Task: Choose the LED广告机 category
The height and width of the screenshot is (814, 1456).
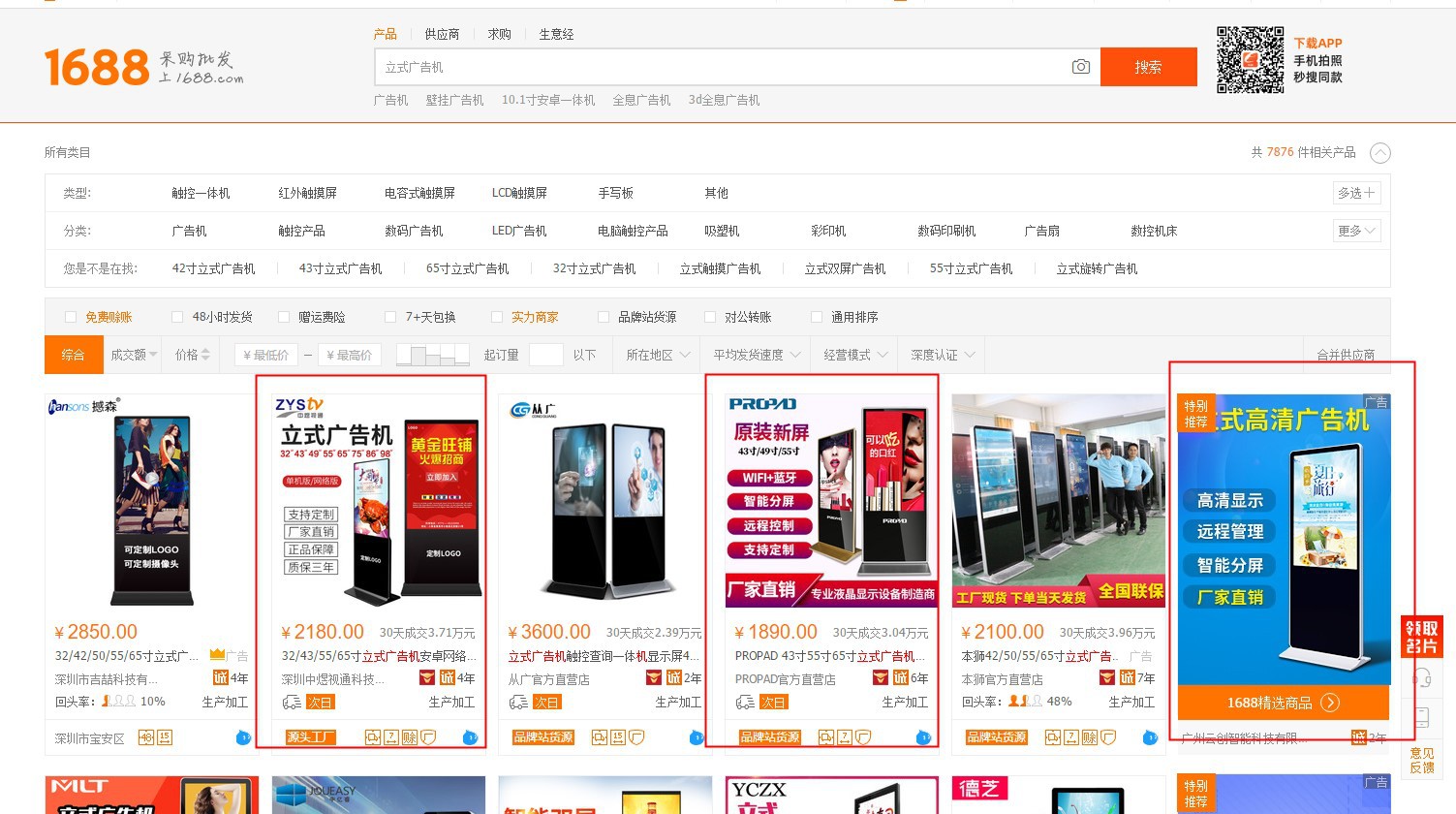Action: [x=519, y=231]
